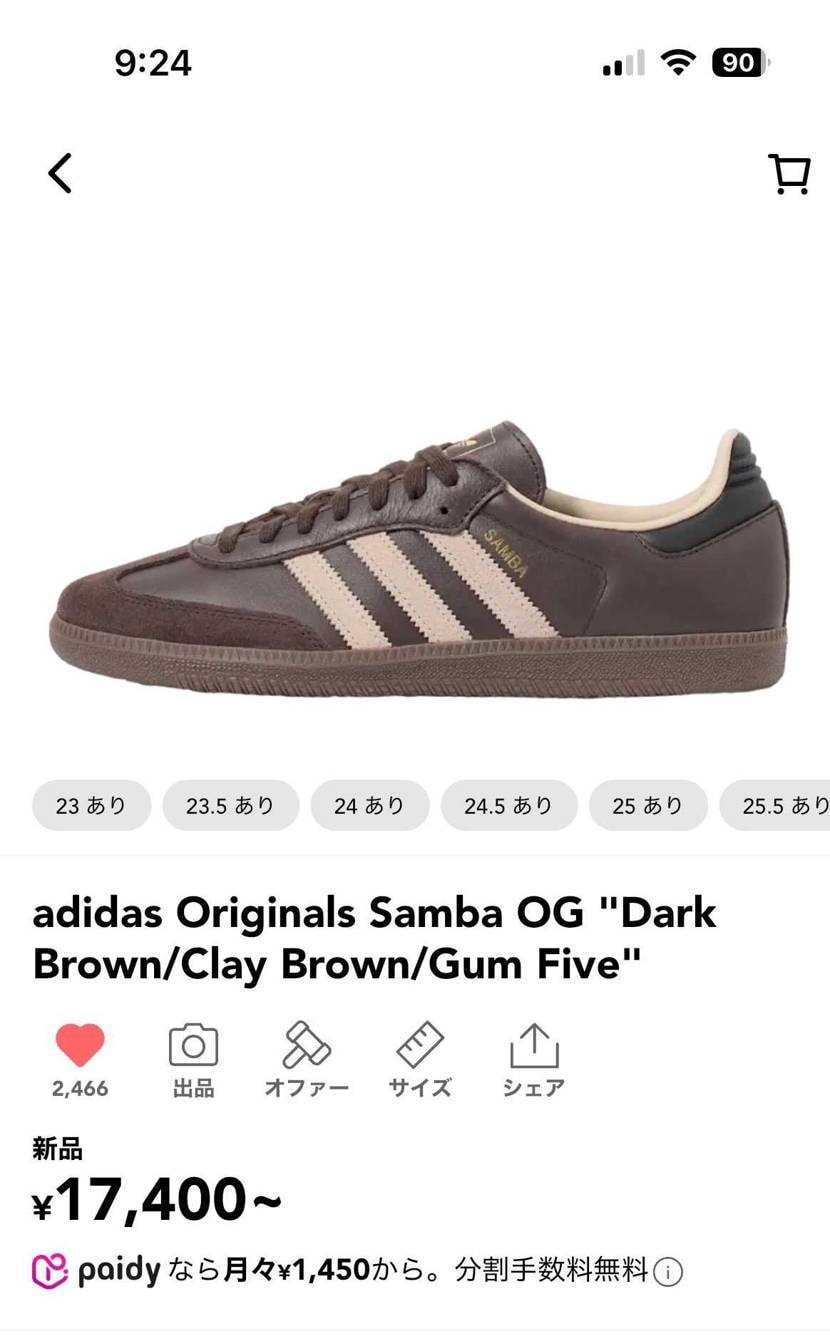Tap the ¥17,400~ new item price

click(157, 1201)
